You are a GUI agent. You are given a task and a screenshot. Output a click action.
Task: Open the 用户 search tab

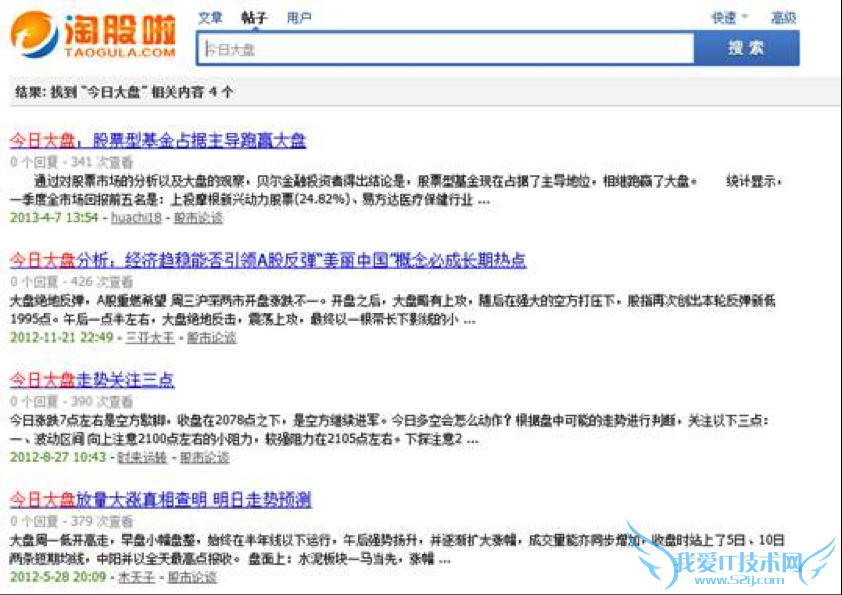tap(299, 18)
